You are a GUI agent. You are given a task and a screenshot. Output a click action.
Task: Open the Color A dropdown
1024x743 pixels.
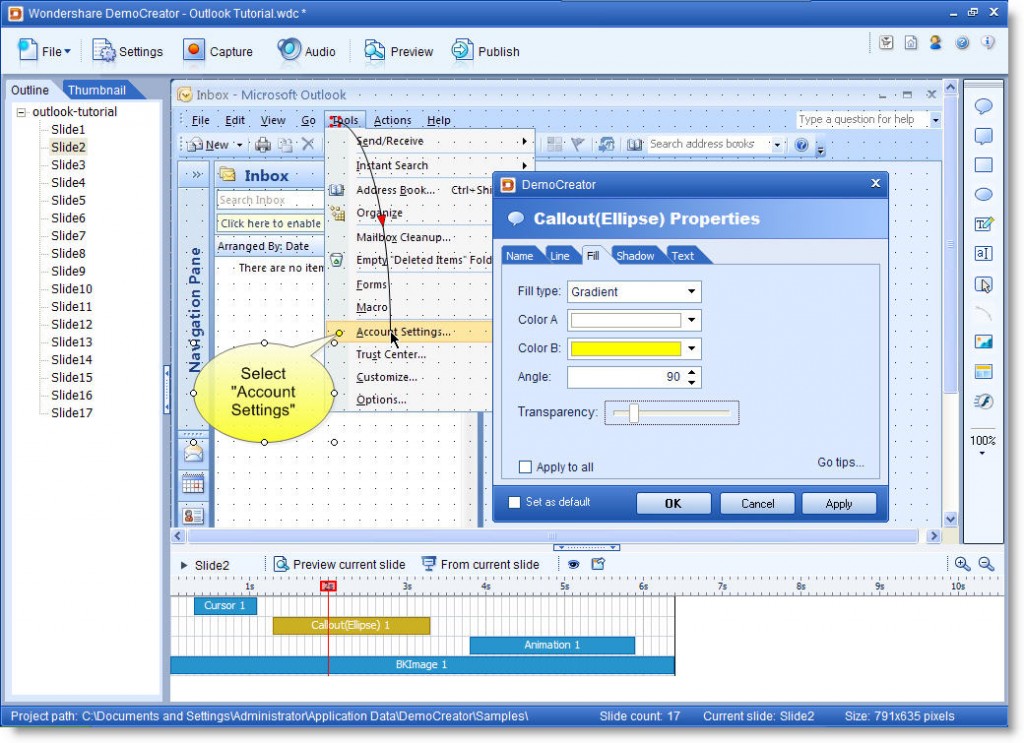pos(691,320)
